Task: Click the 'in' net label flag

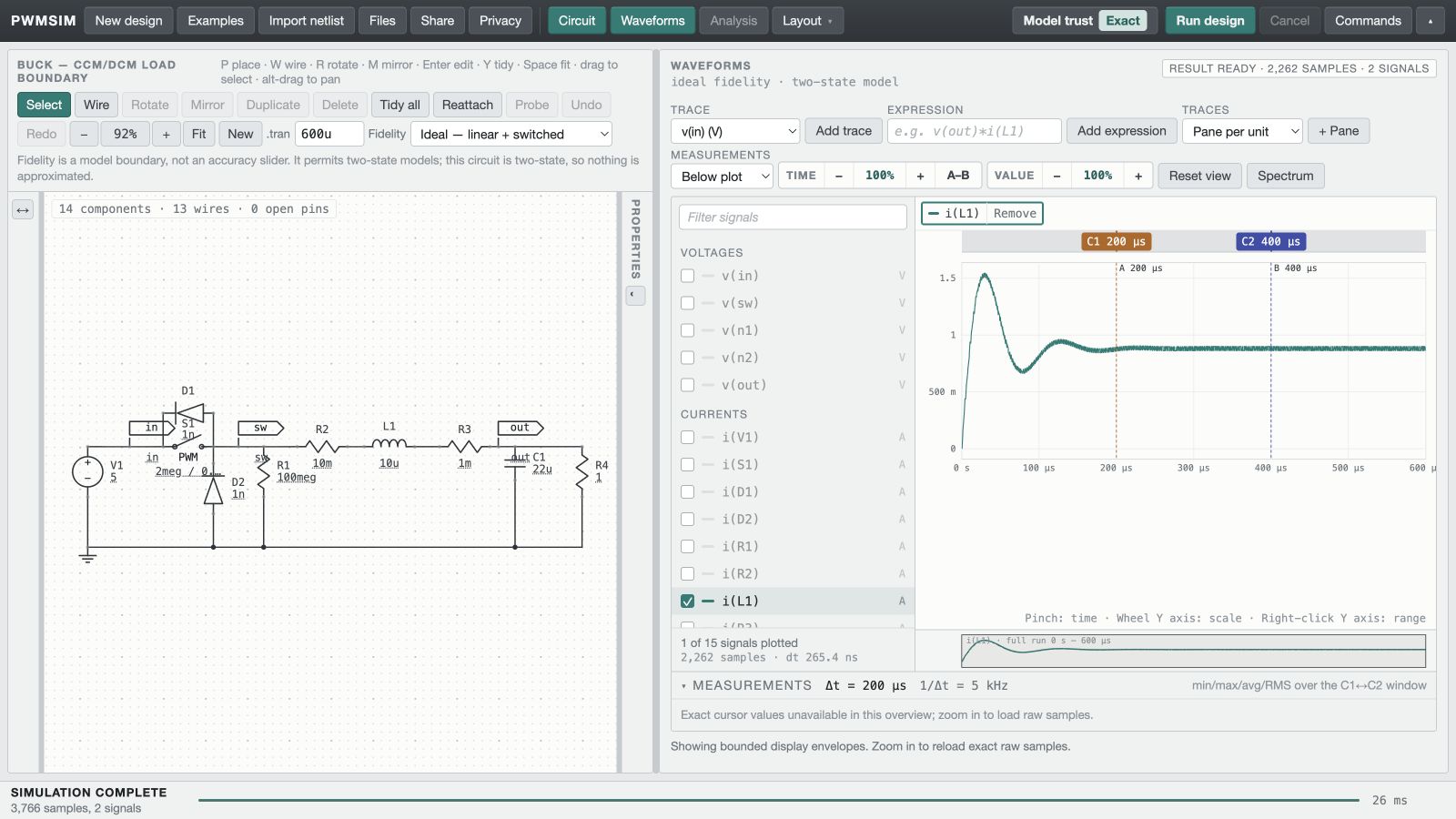Action: click(x=152, y=428)
